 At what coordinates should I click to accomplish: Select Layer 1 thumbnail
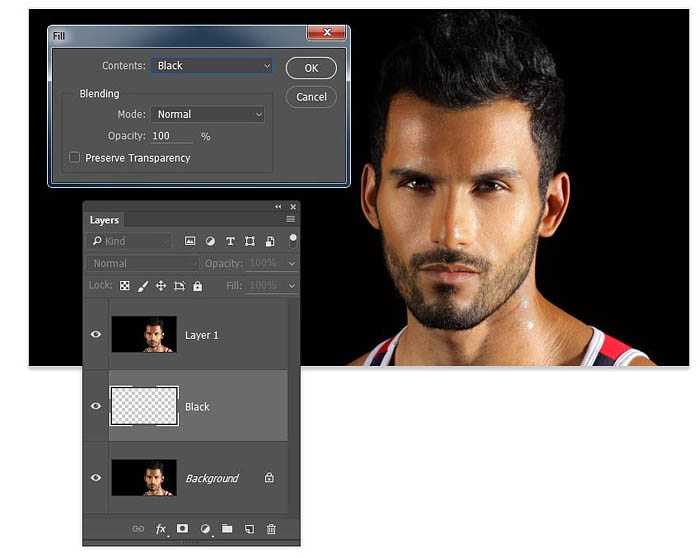144,334
